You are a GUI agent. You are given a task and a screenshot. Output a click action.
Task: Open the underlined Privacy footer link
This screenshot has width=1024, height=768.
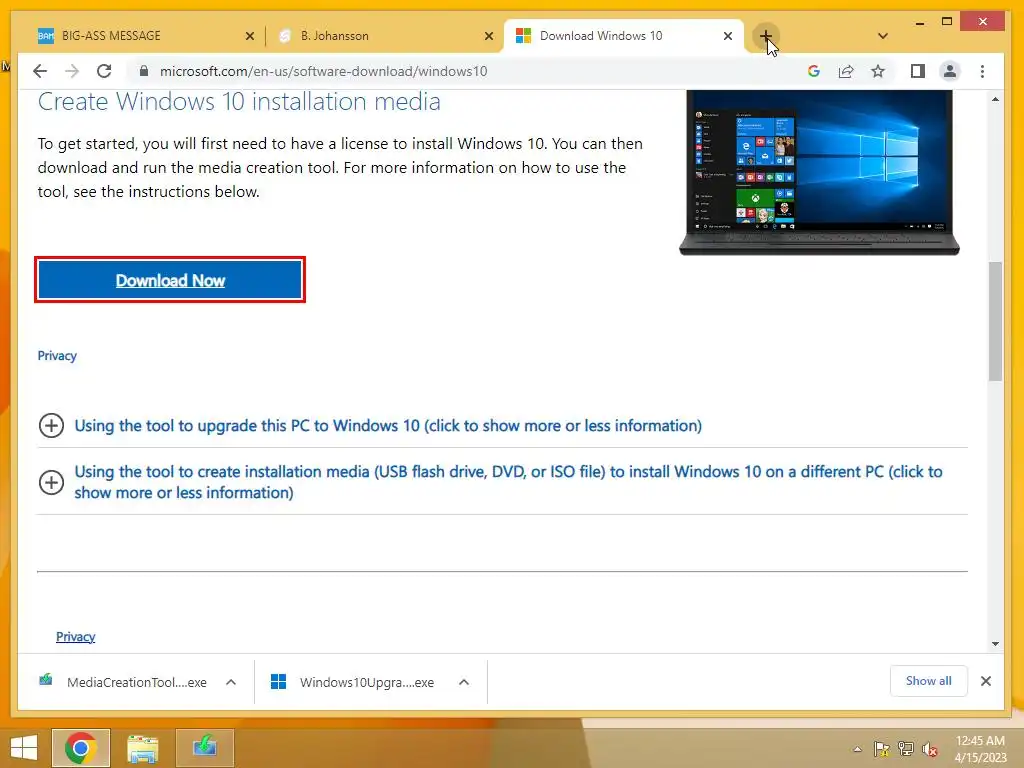(x=75, y=637)
